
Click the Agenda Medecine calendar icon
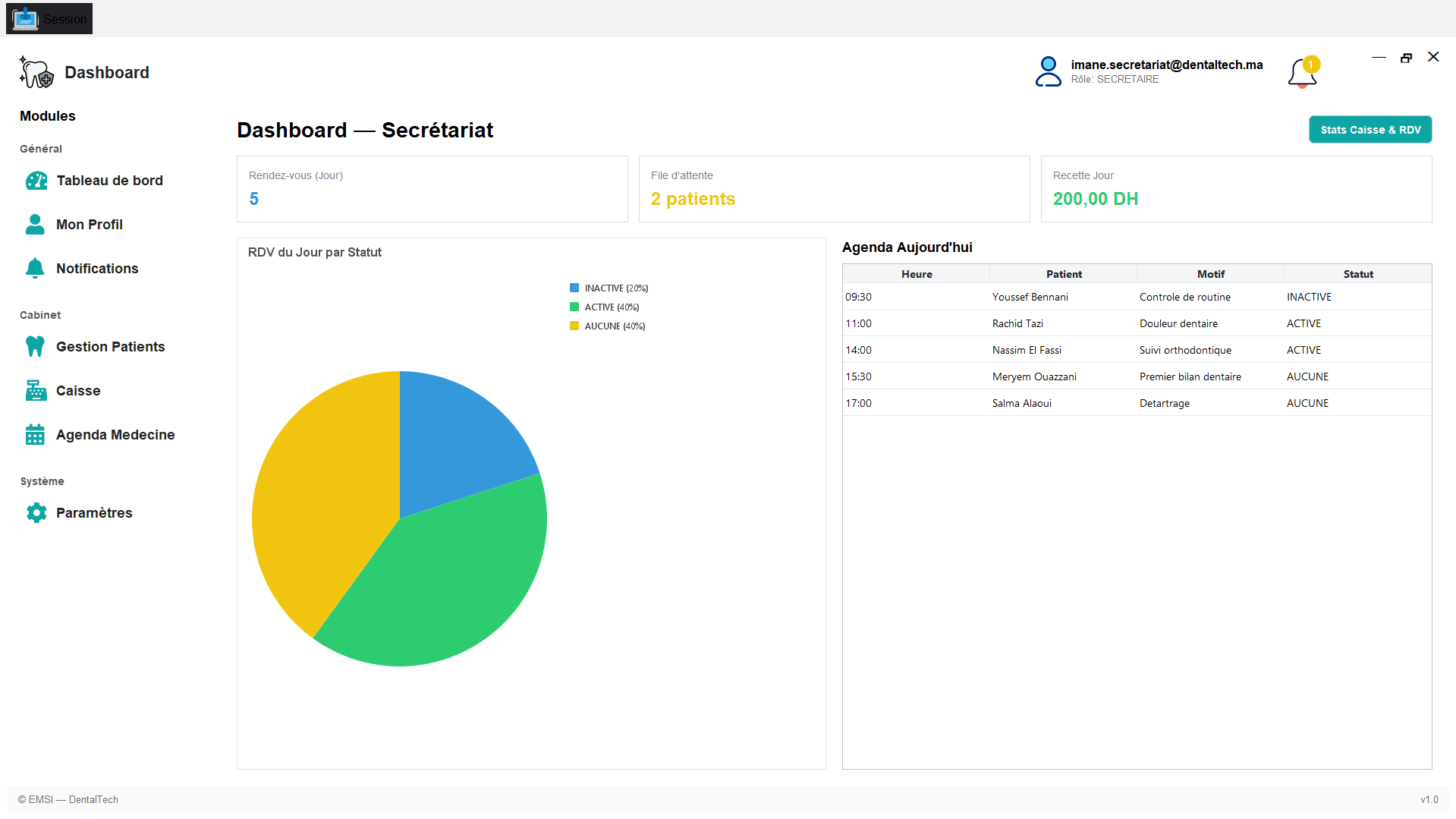(35, 435)
